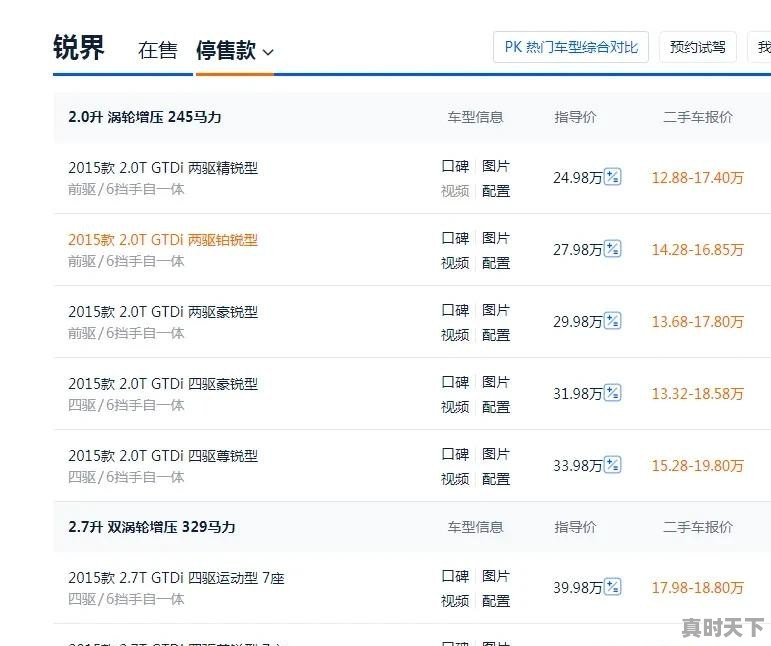Viewport: 771px width, 646px height.
Task: Click used-car price 14.28-16.85万
Action: pyautogui.click(x=697, y=250)
